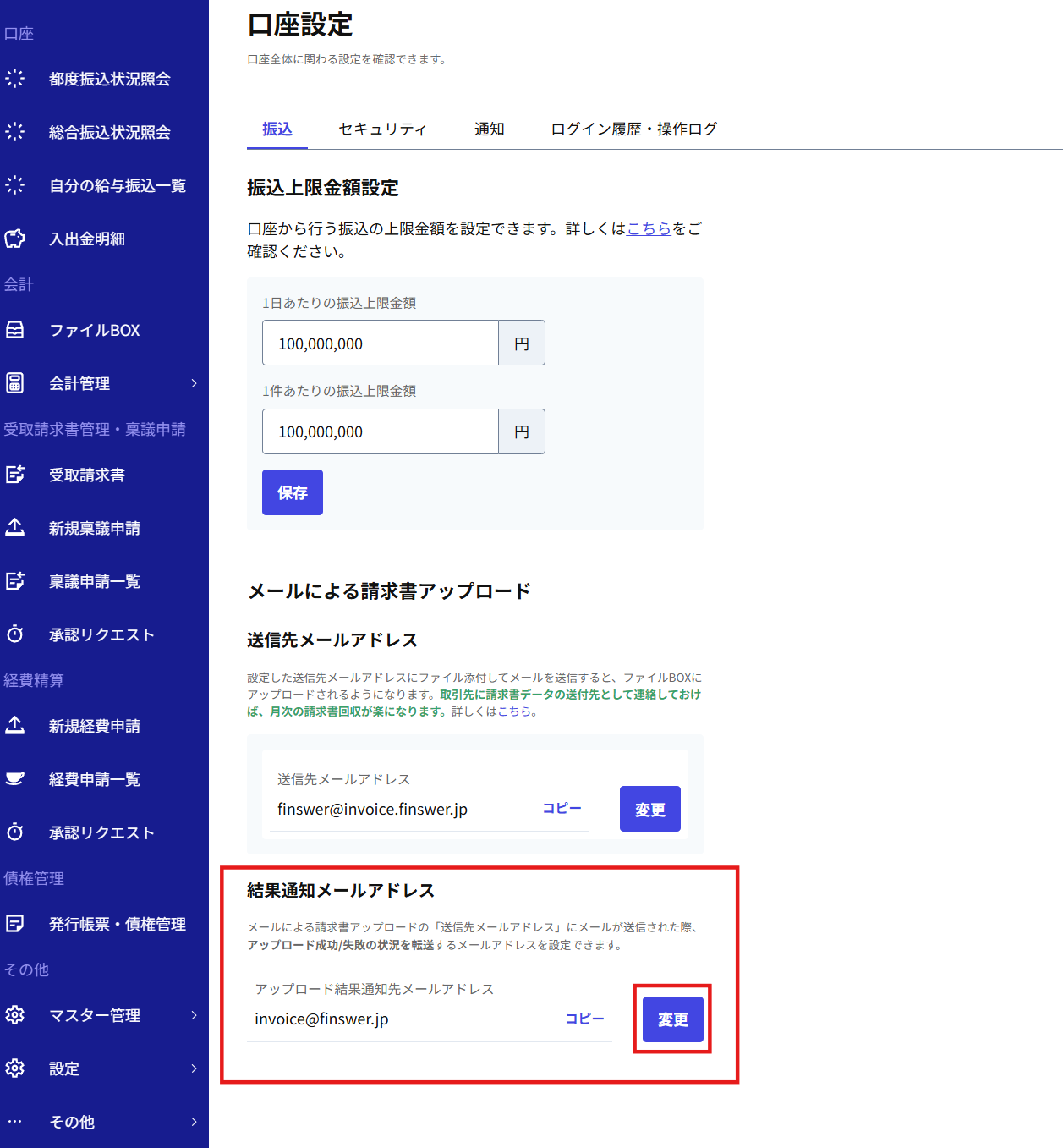The height and width of the screenshot is (1148, 1063).
Task: Expand the 会計管理 submenu chevron
Action: pyautogui.click(x=194, y=383)
